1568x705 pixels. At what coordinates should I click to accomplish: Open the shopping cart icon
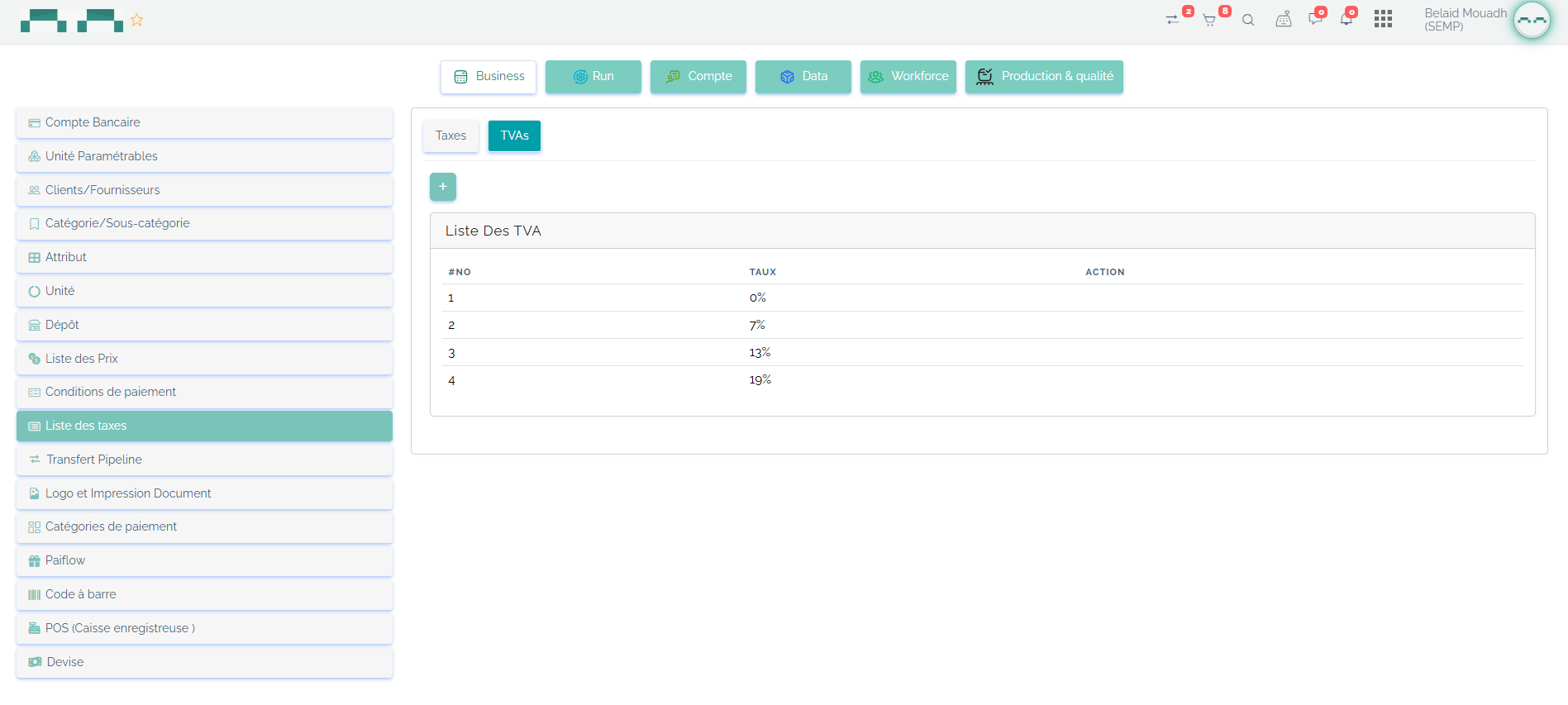(x=1209, y=21)
